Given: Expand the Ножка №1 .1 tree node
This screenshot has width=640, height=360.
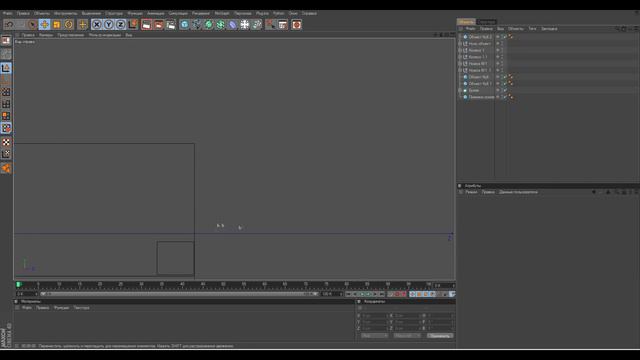Looking at the screenshot, I should (460, 70).
